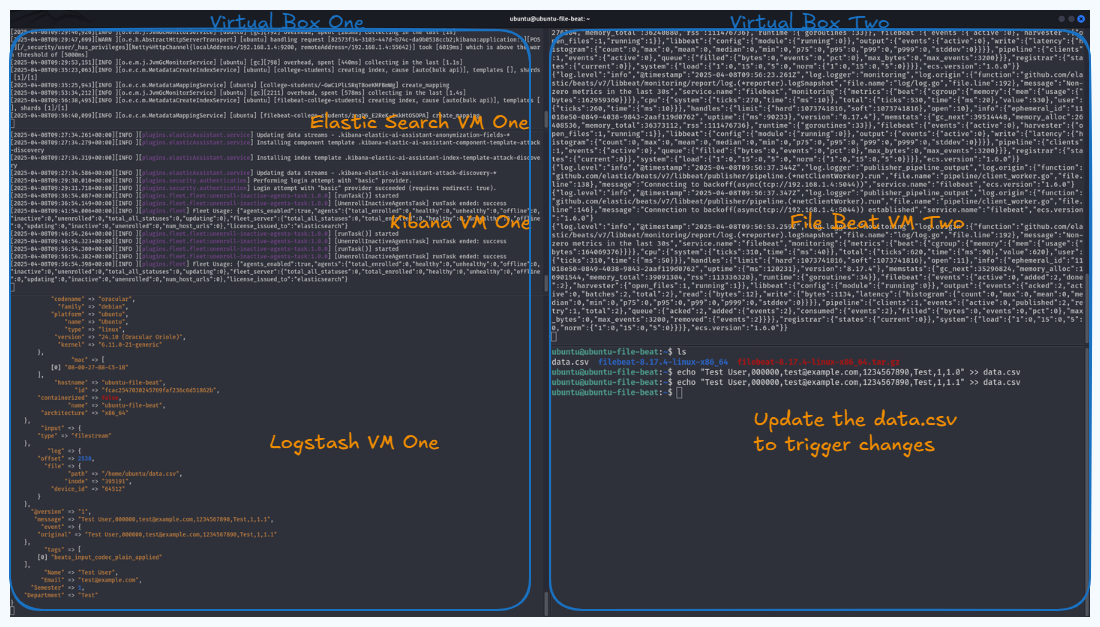
Task: Select the "hostname" => "ubuntu-file-beat" line
Action: point(109,383)
